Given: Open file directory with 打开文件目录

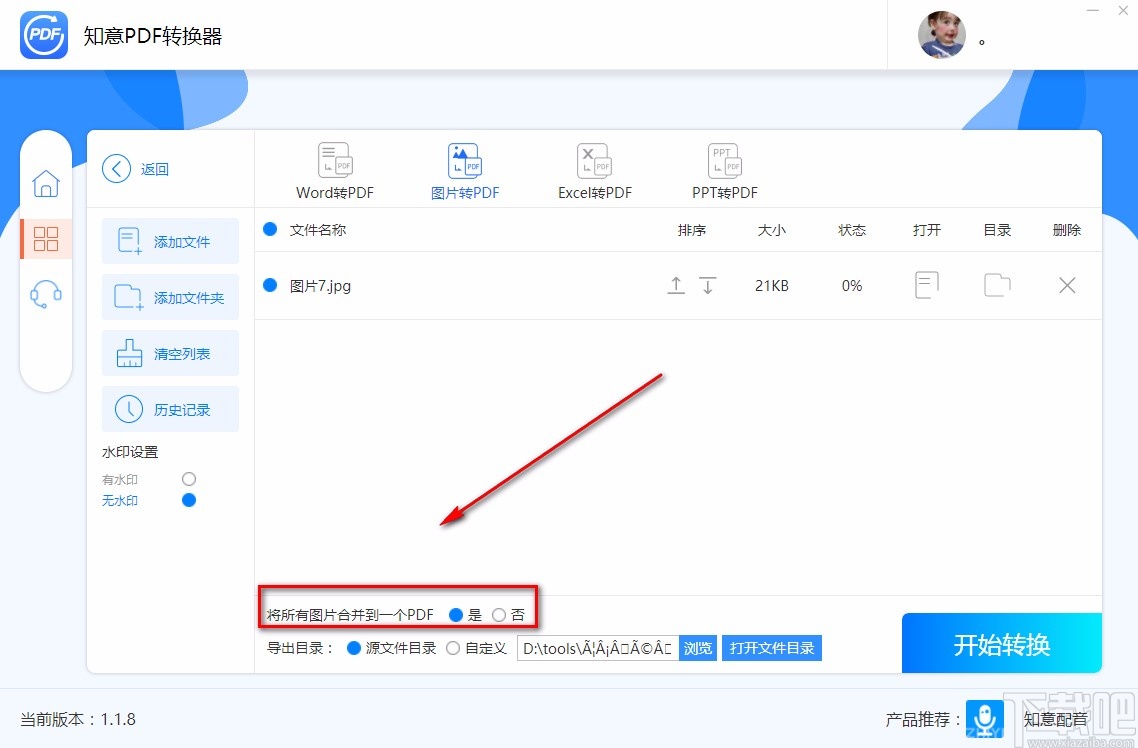Looking at the screenshot, I should [771, 647].
